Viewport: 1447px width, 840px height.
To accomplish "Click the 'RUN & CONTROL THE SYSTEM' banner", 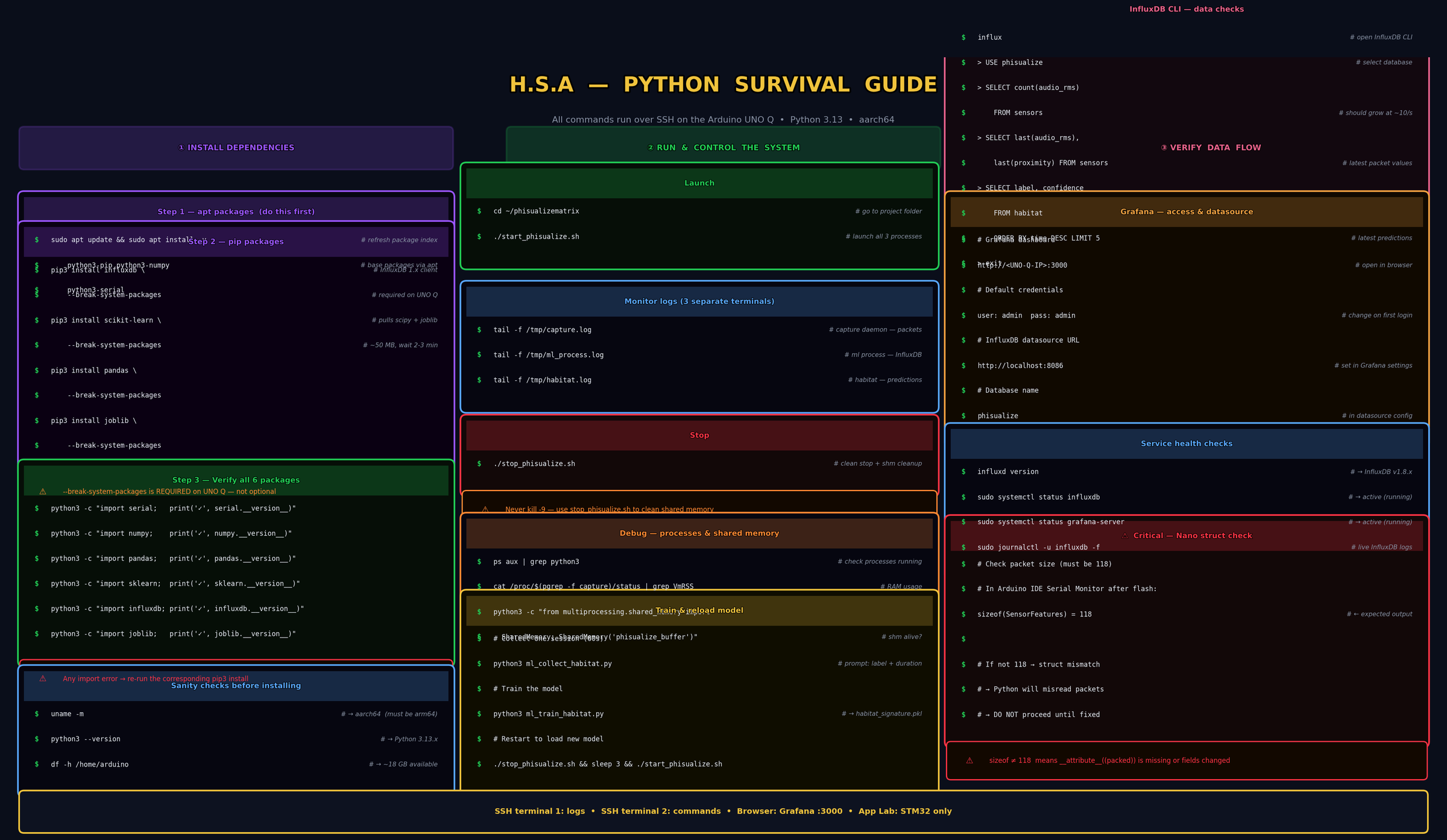I will click(723, 148).
